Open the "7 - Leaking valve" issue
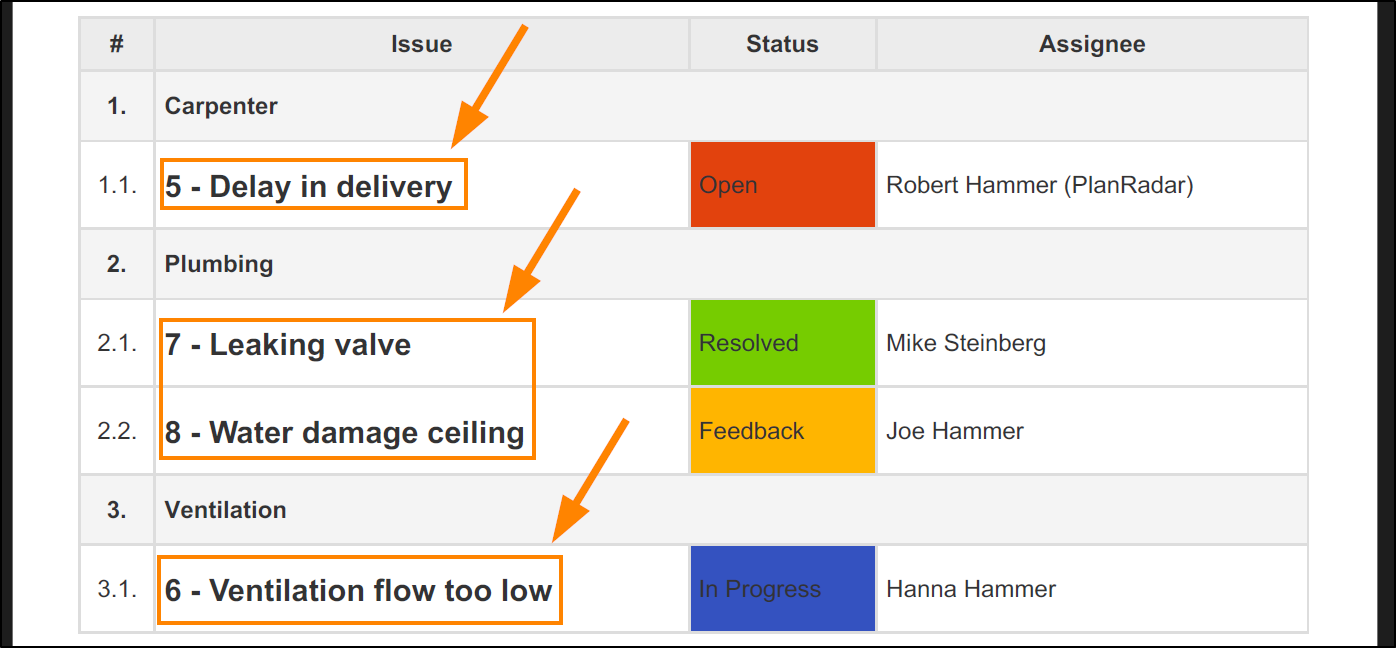 [x=288, y=345]
